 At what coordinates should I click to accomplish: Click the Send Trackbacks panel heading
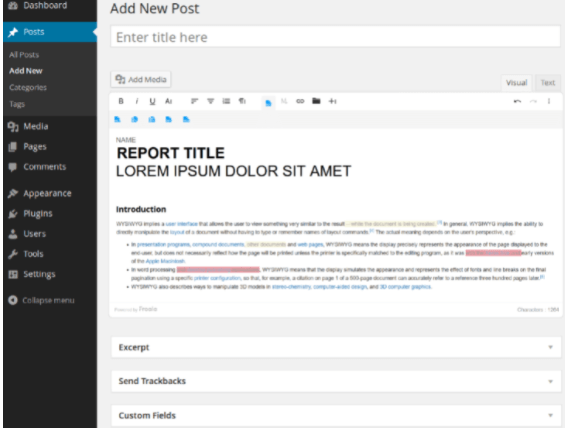(x=152, y=381)
